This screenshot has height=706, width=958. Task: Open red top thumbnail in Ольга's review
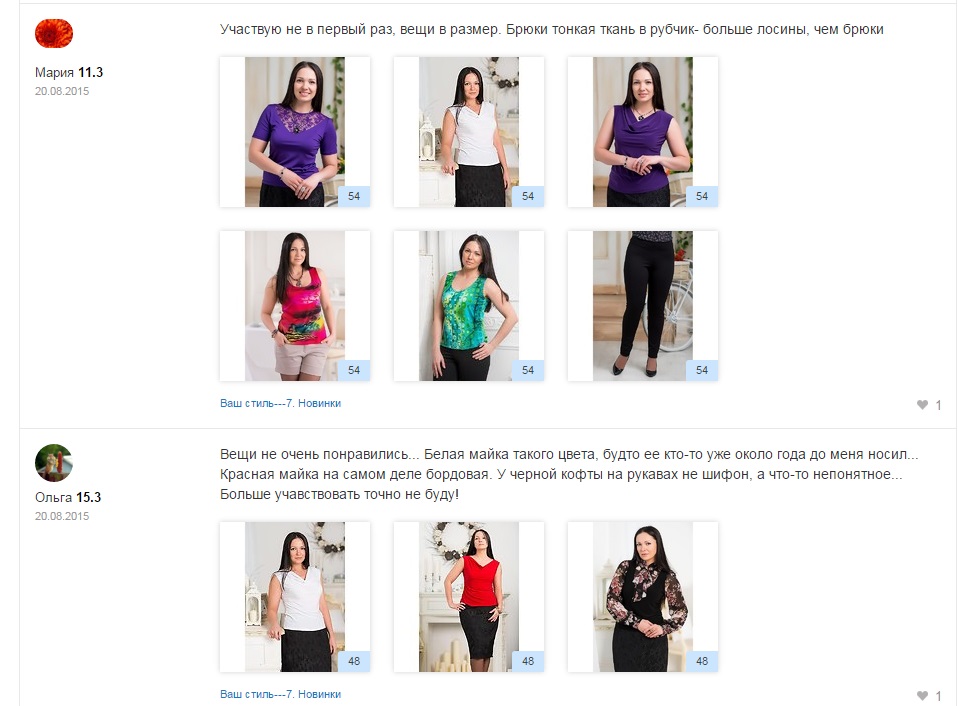pos(469,597)
